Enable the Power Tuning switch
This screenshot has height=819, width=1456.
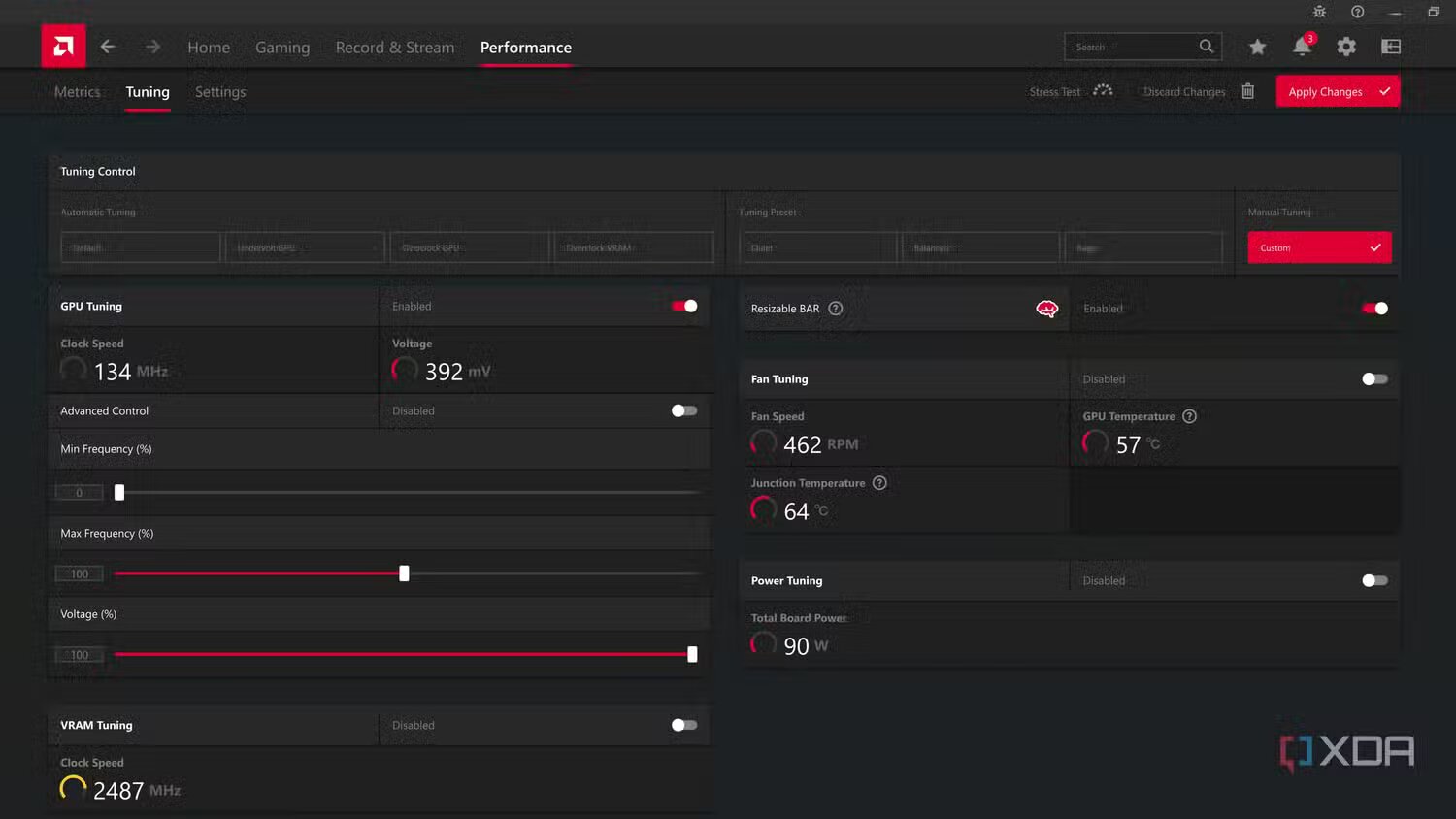coord(1374,581)
